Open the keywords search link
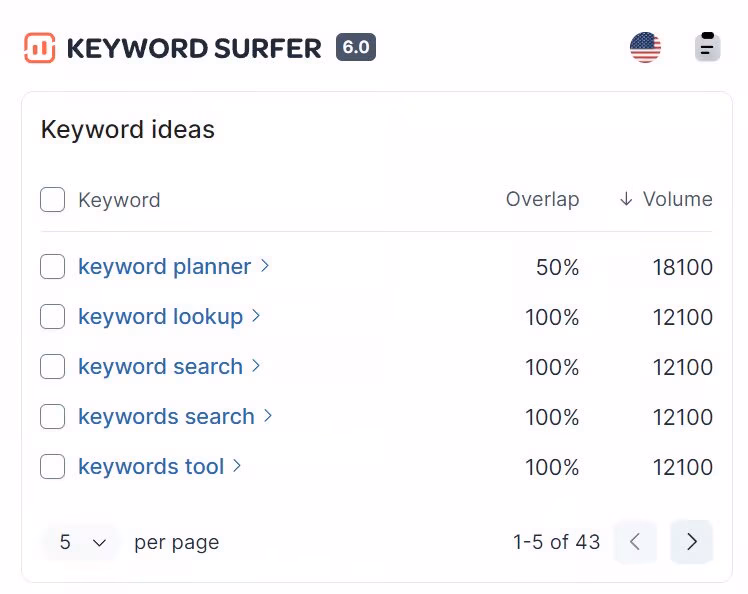 166,417
